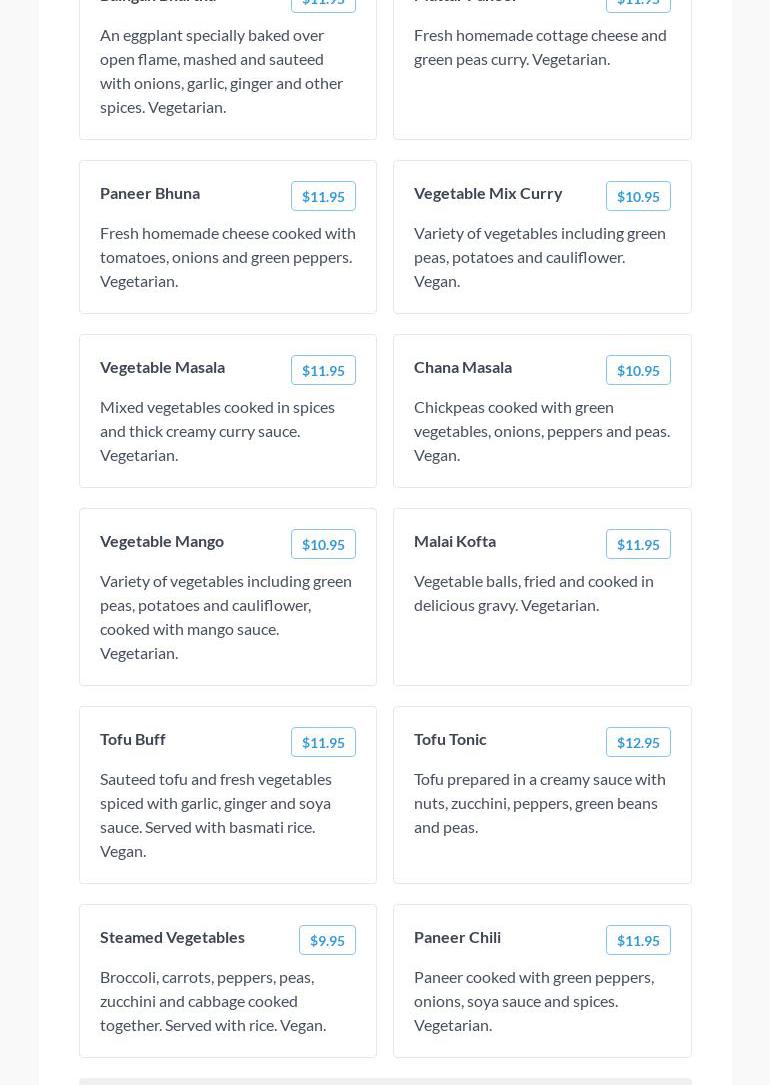Add Vegetable Mix Curry via its $10.95 button
Viewport: 770px width, 1085px height.
638,196
